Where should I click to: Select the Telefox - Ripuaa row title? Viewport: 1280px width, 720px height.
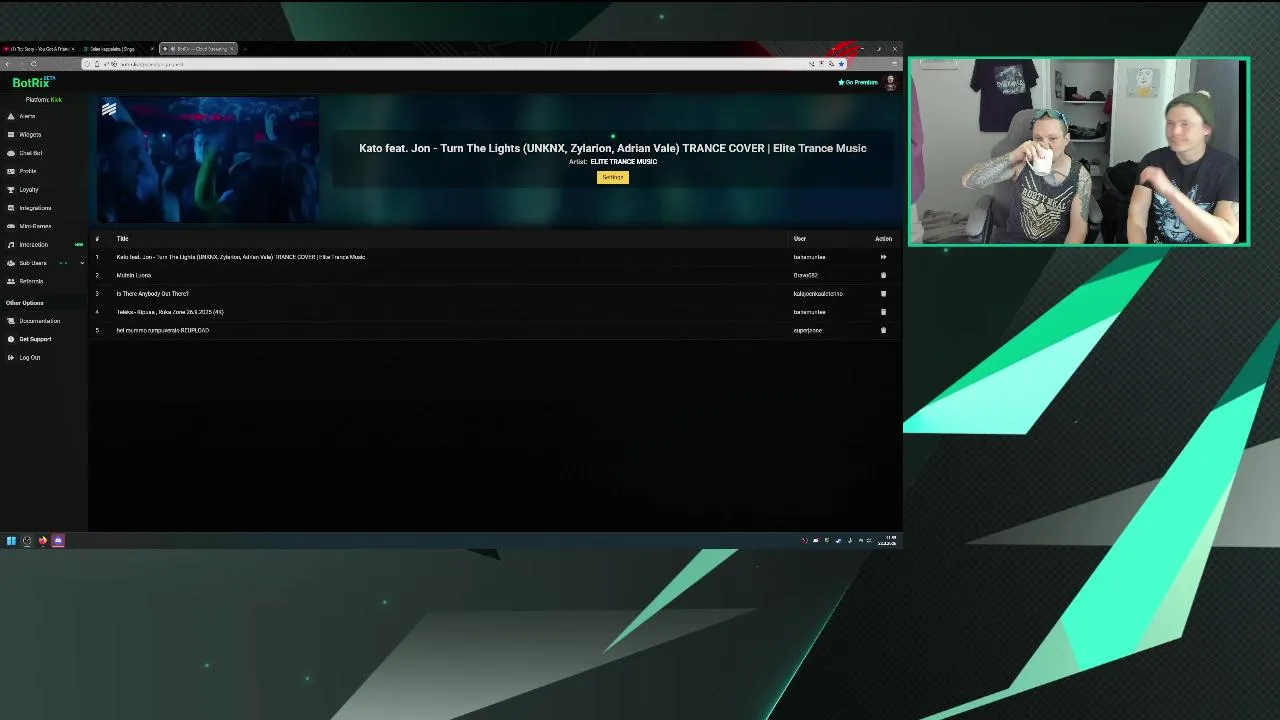pyautogui.click(x=170, y=312)
